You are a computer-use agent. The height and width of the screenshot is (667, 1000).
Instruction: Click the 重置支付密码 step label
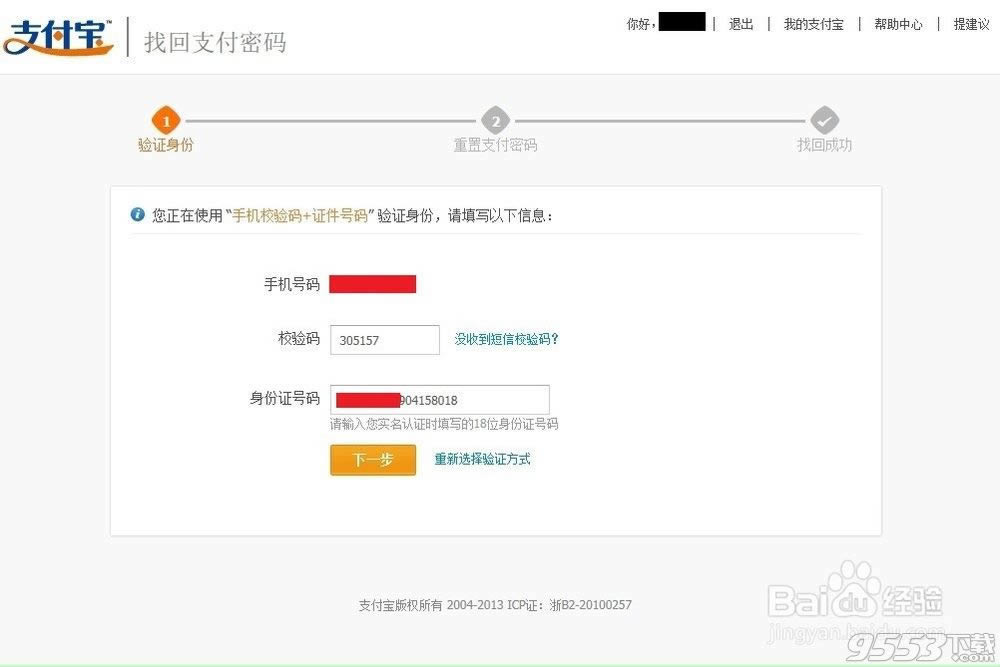(495, 145)
